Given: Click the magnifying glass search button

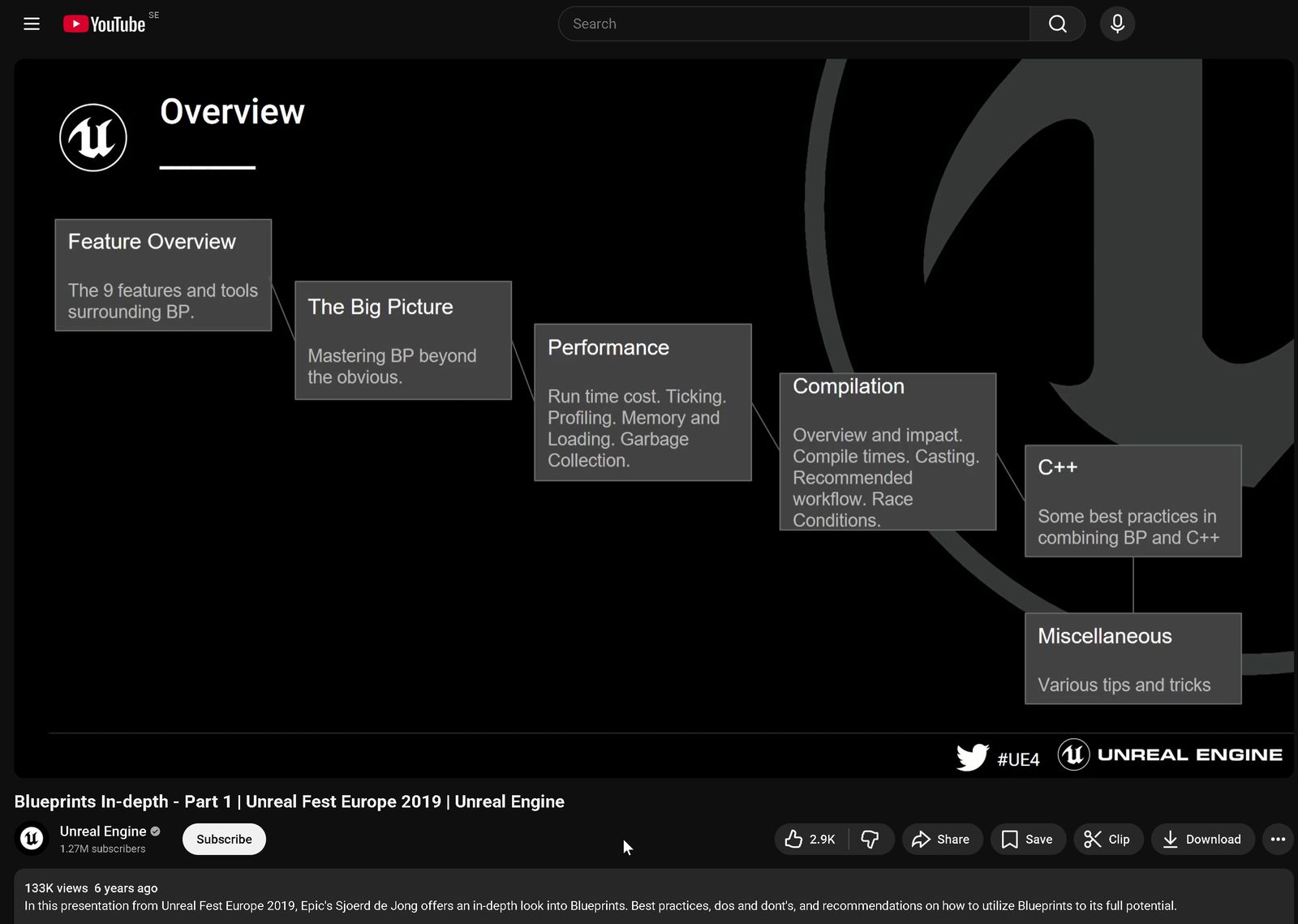Looking at the screenshot, I should [1057, 24].
